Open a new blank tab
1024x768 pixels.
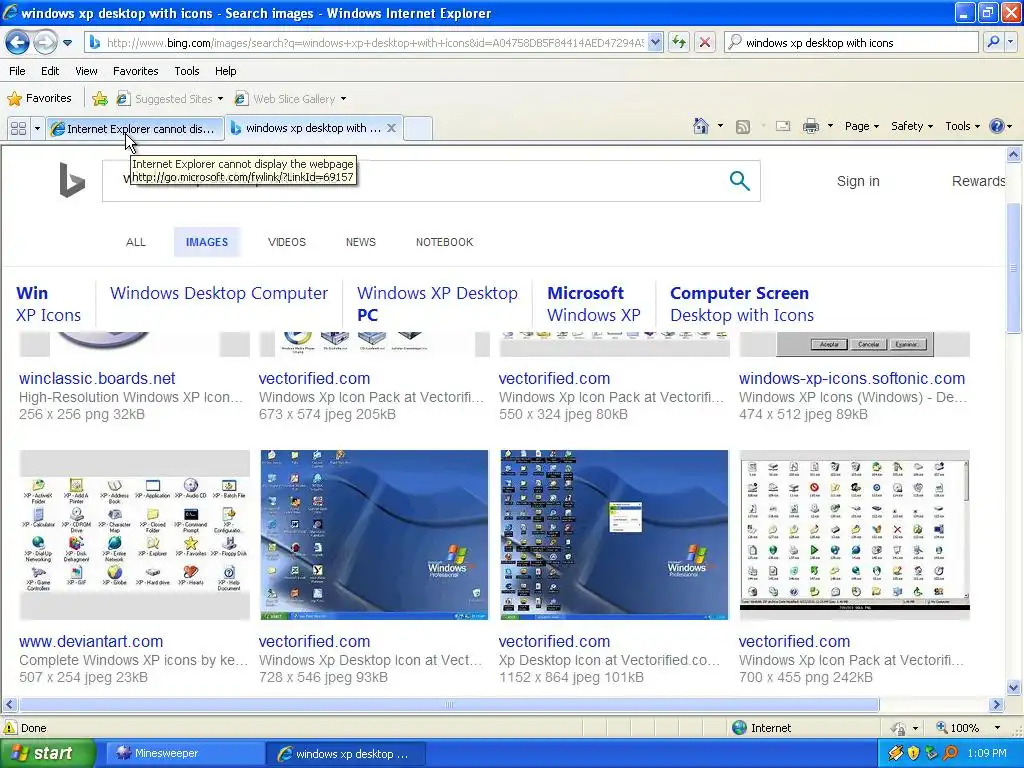coord(418,128)
